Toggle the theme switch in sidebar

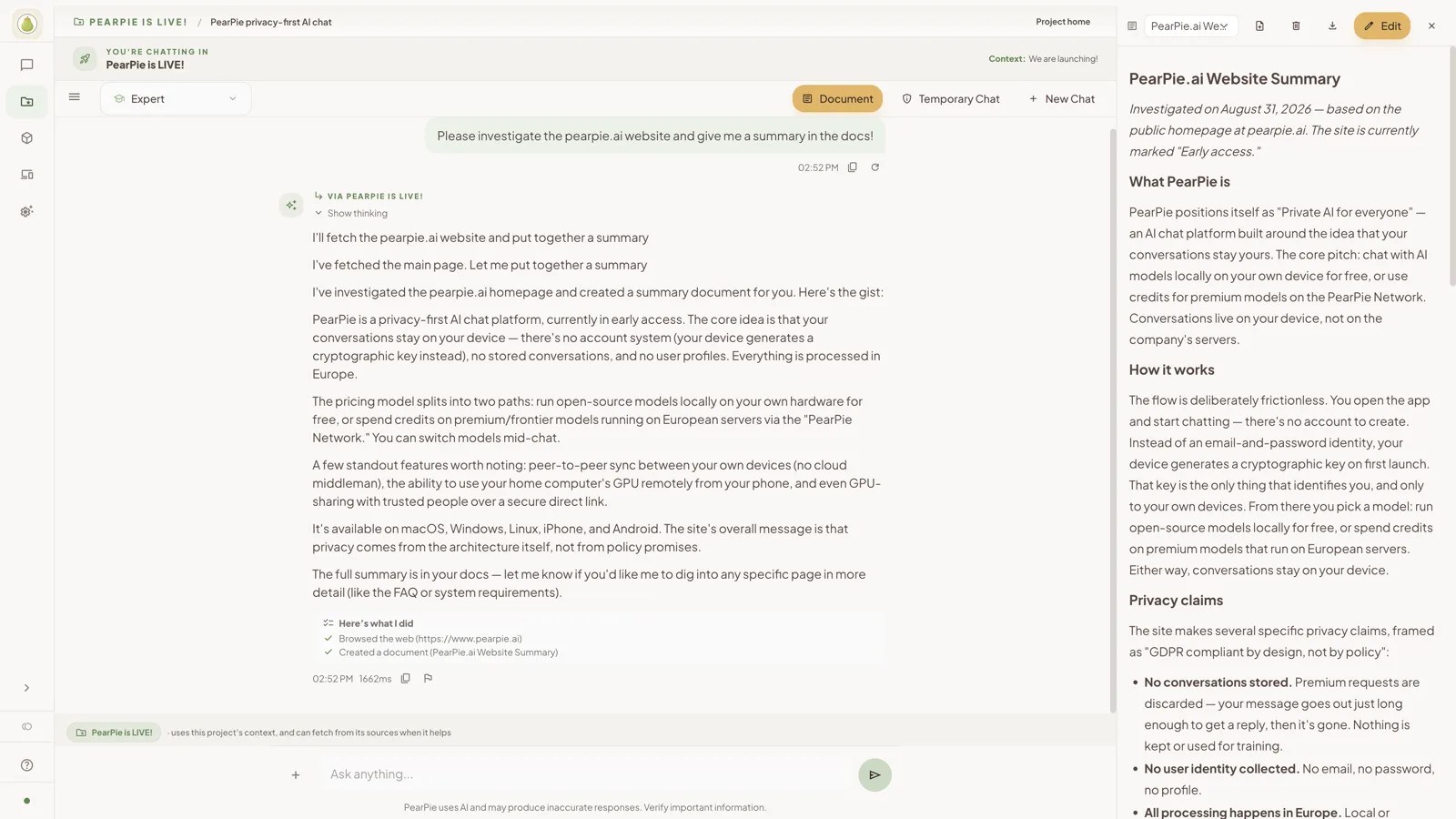tap(27, 726)
